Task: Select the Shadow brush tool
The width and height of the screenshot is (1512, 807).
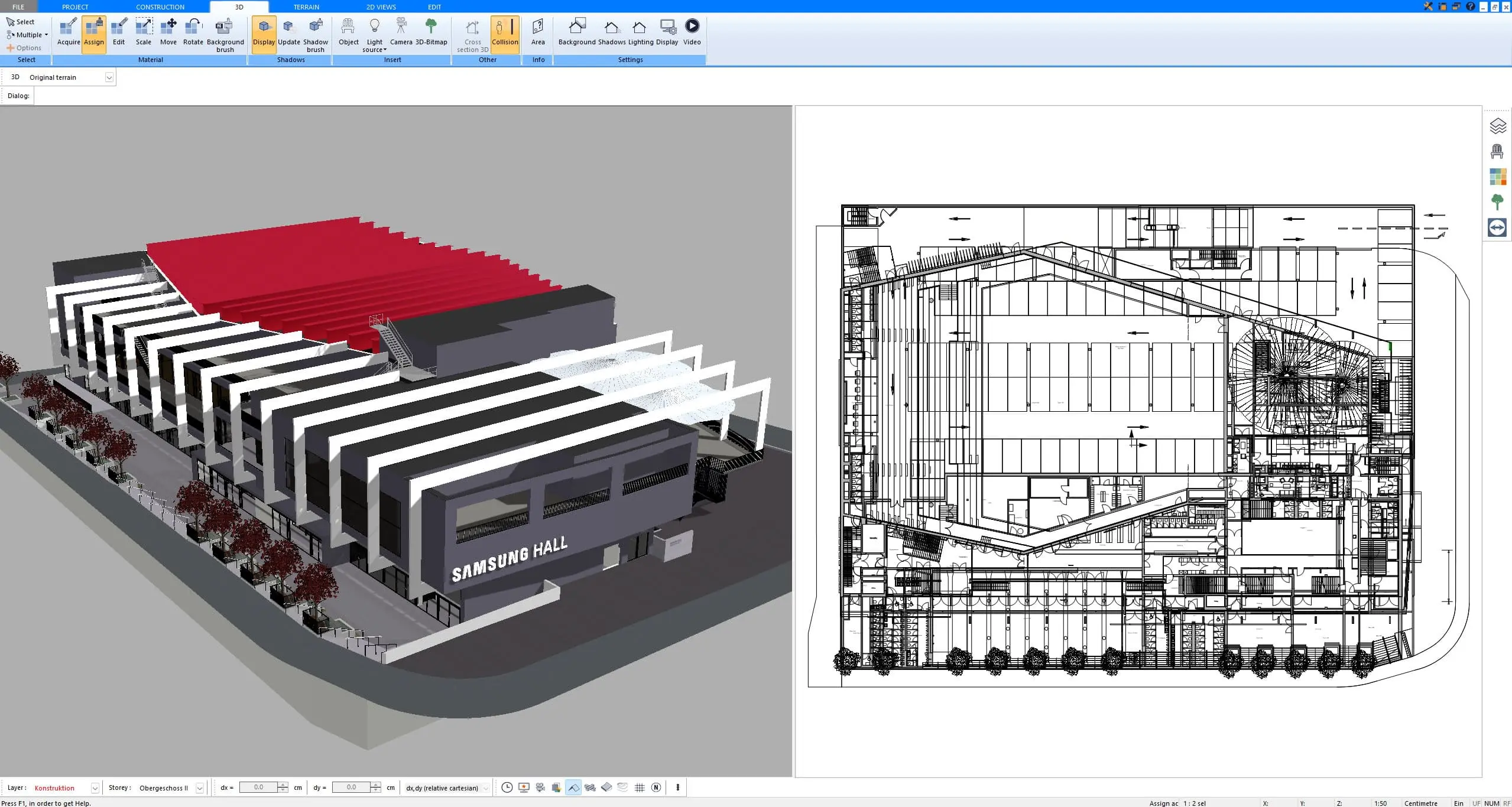Action: click(x=316, y=35)
